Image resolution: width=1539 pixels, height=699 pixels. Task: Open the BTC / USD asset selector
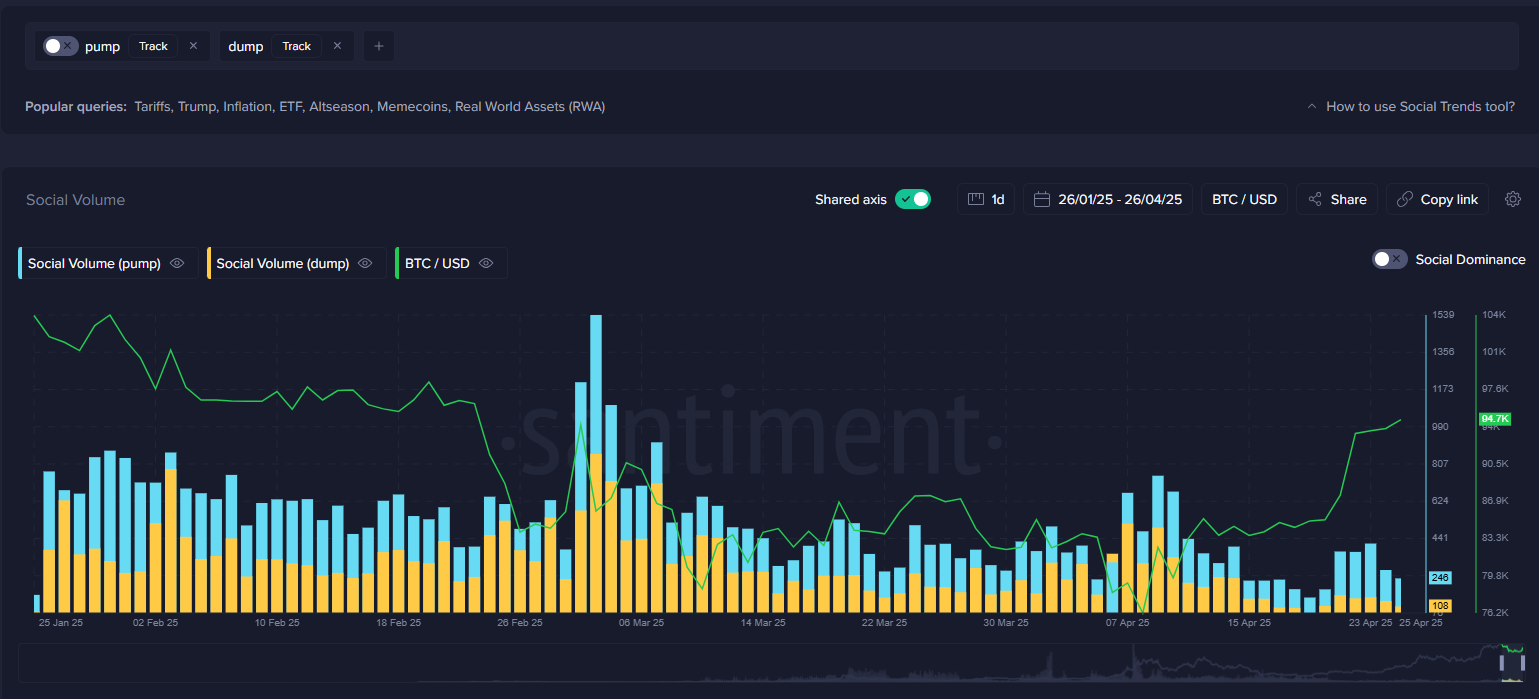(1244, 199)
